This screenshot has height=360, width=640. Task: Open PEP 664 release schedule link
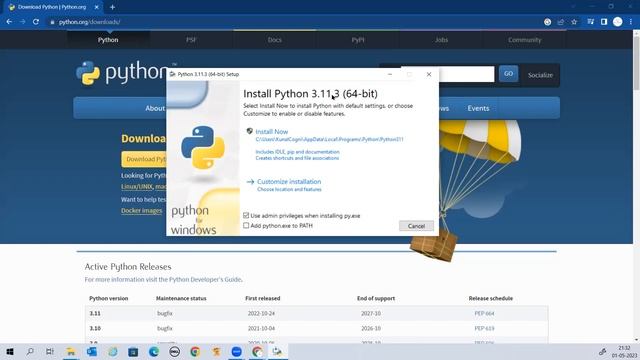pyautogui.click(x=484, y=313)
